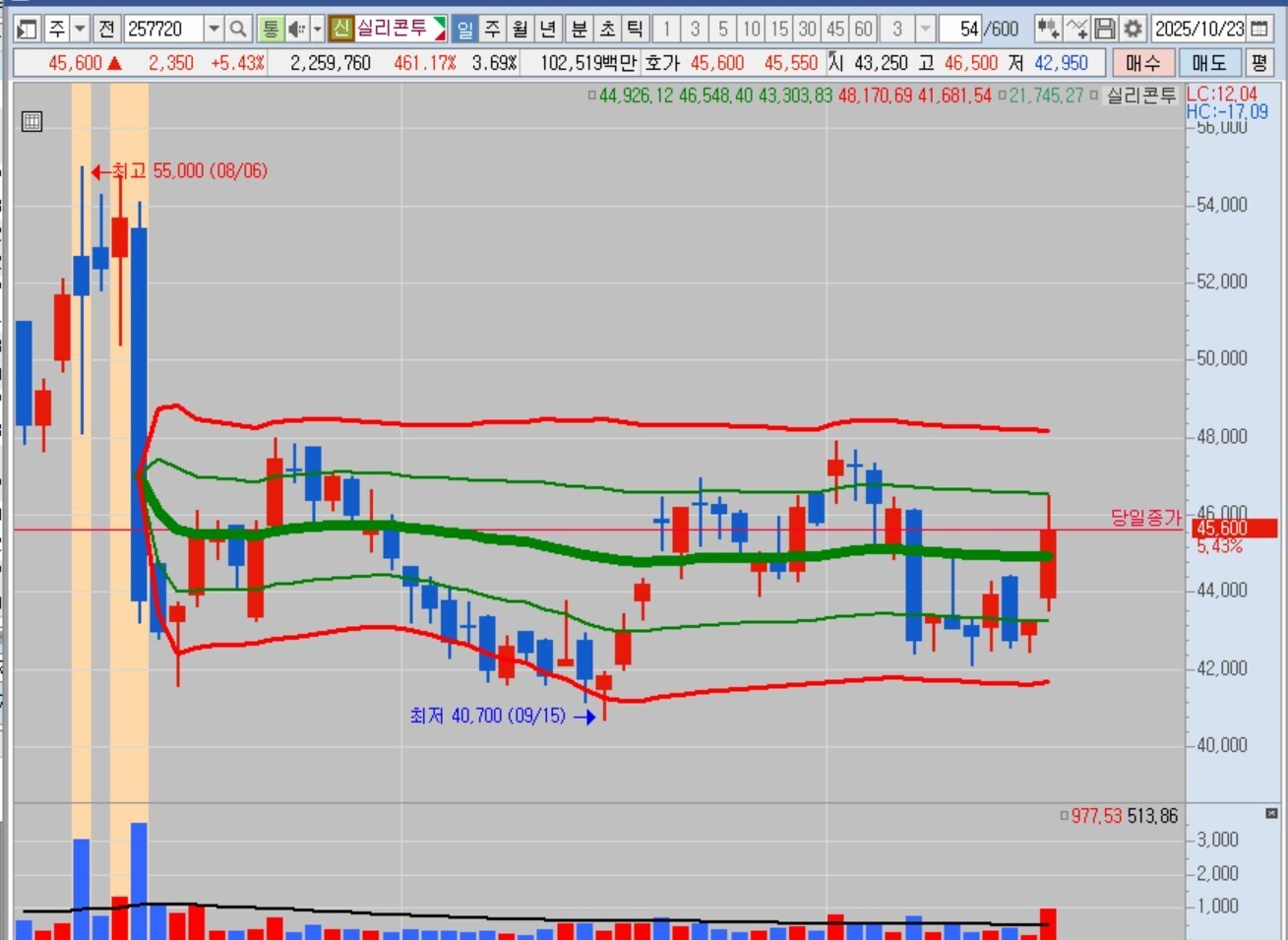The height and width of the screenshot is (940, 1288).
Task: Switch to the 분 minute chart period
Action: click(x=580, y=29)
